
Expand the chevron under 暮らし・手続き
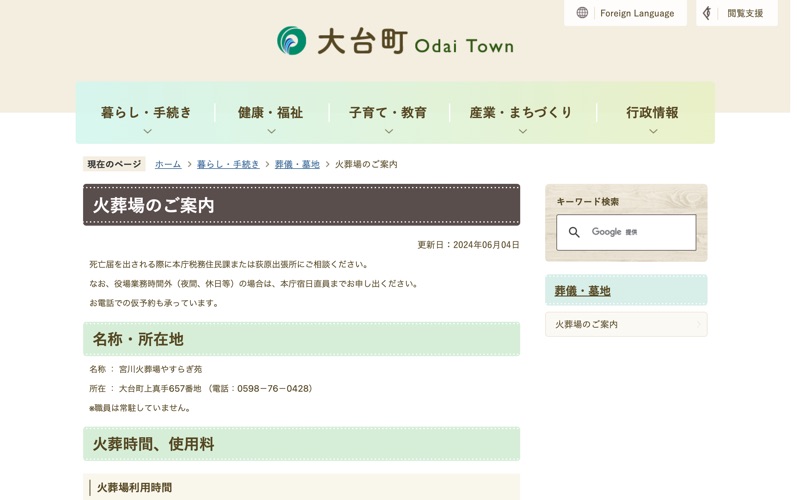pyautogui.click(x=147, y=131)
